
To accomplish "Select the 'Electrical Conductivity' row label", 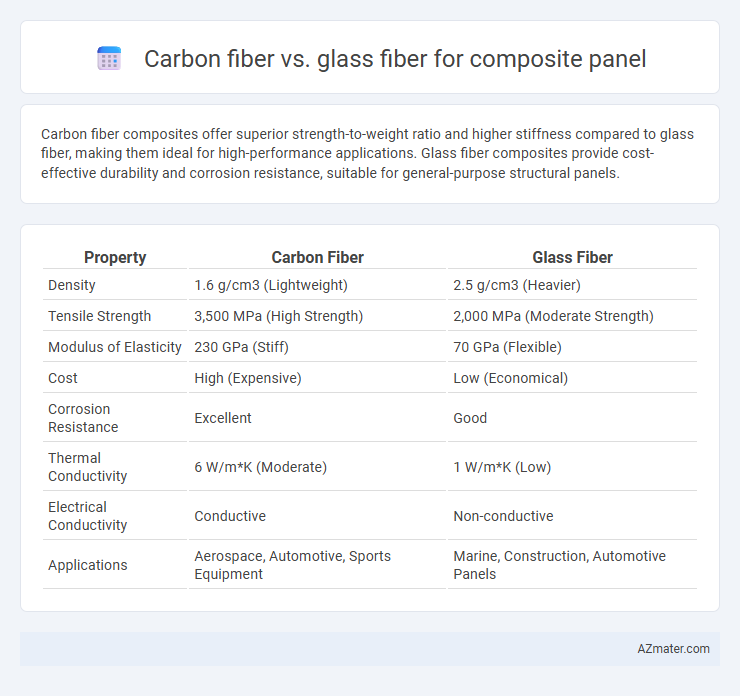I will (x=87, y=516).
